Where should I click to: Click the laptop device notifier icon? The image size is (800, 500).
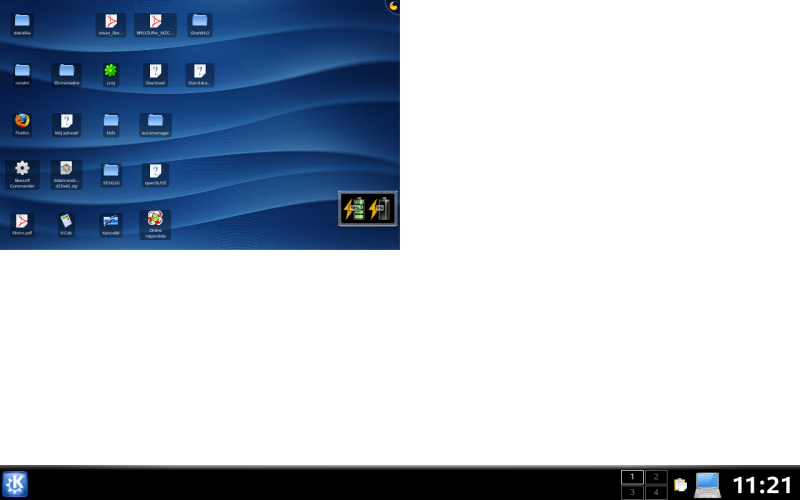[x=708, y=485]
